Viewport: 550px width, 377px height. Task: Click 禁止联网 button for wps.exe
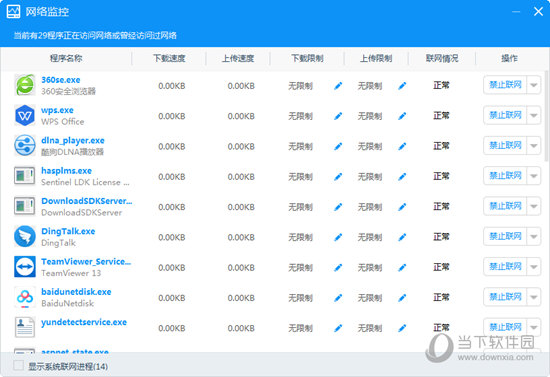[505, 115]
